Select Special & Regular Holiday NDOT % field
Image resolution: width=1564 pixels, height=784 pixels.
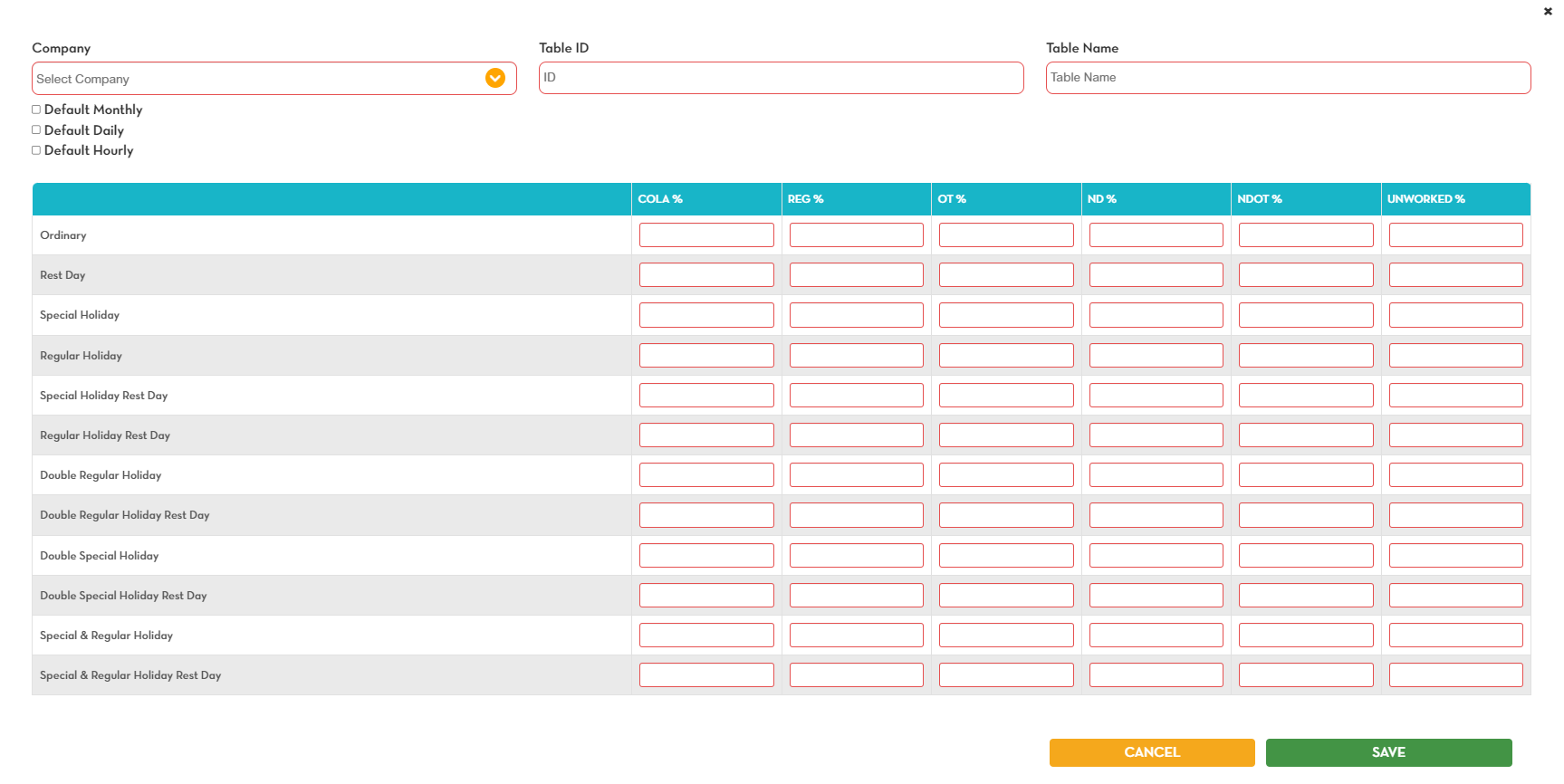(x=1306, y=636)
